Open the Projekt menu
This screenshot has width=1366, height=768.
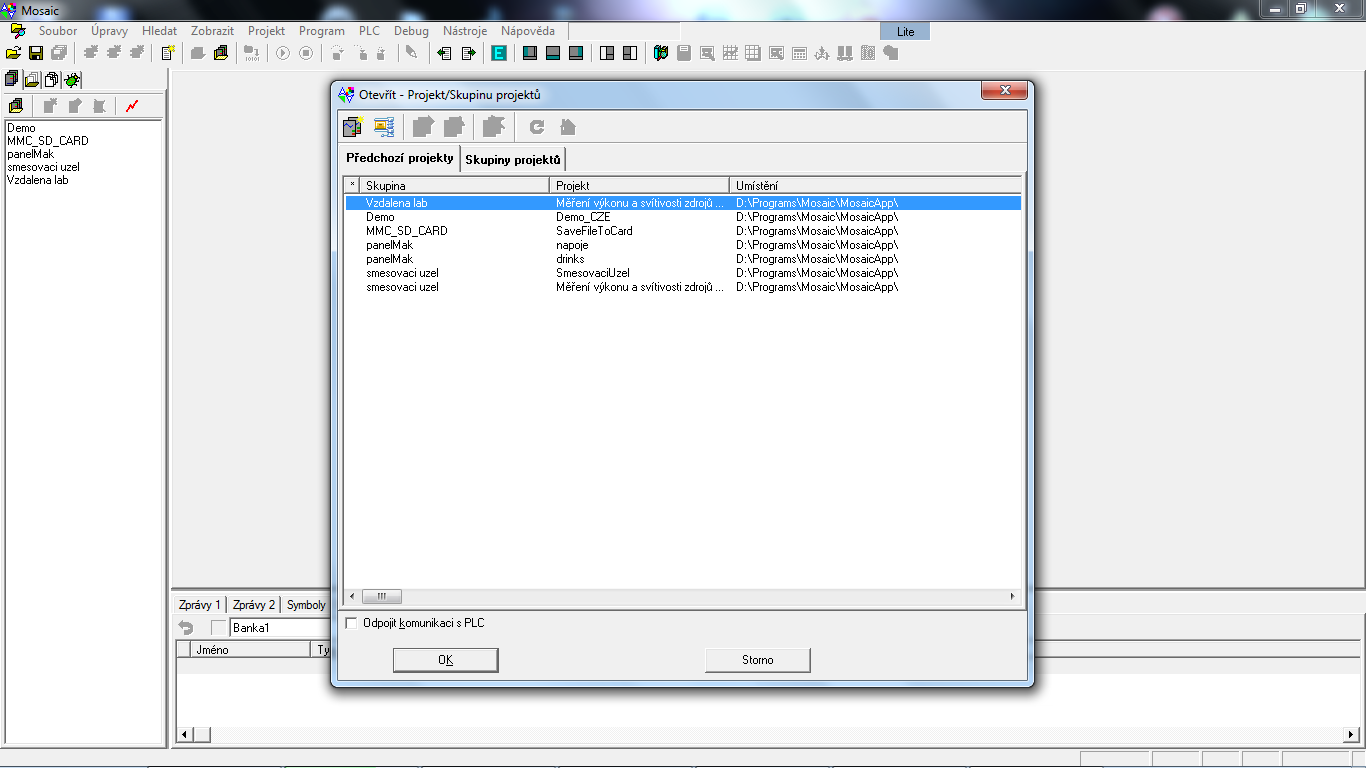(267, 31)
